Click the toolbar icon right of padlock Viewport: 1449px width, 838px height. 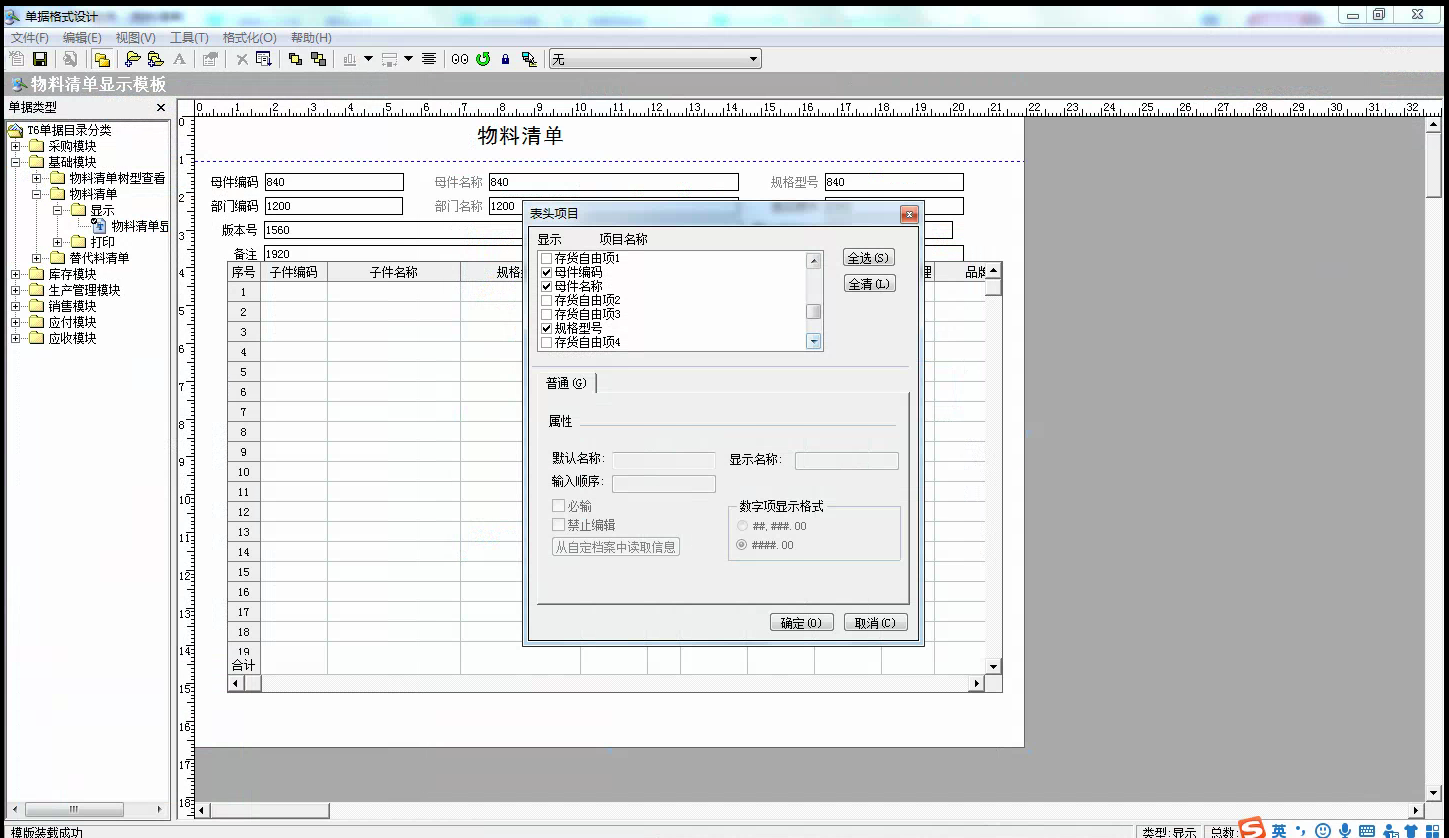(x=529, y=59)
